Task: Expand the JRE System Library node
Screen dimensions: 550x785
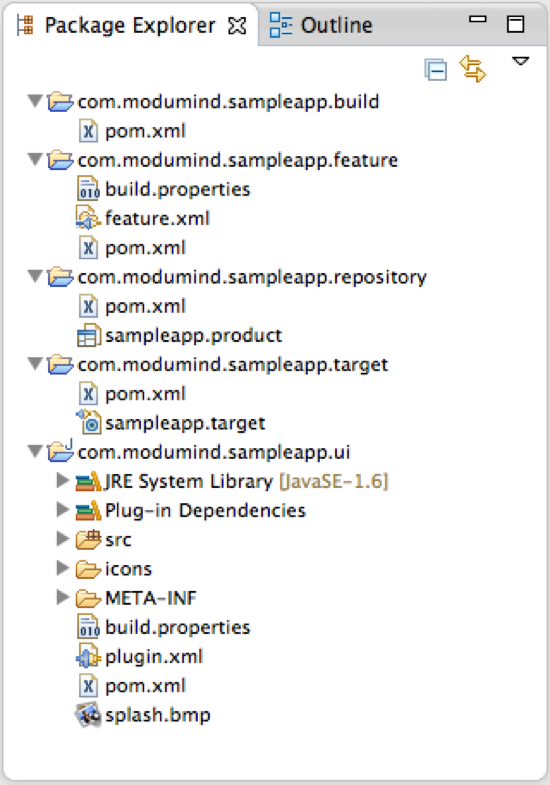Action: point(63,481)
